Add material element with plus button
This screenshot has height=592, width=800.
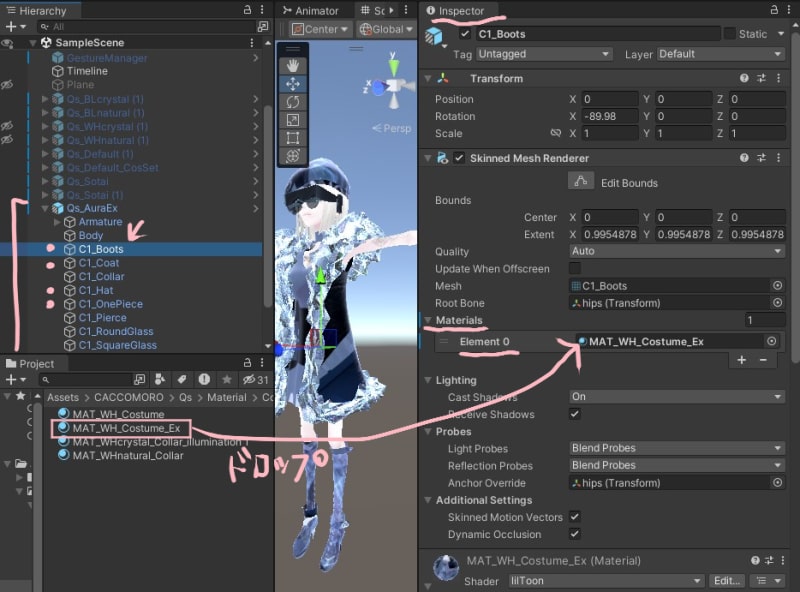[x=742, y=359]
